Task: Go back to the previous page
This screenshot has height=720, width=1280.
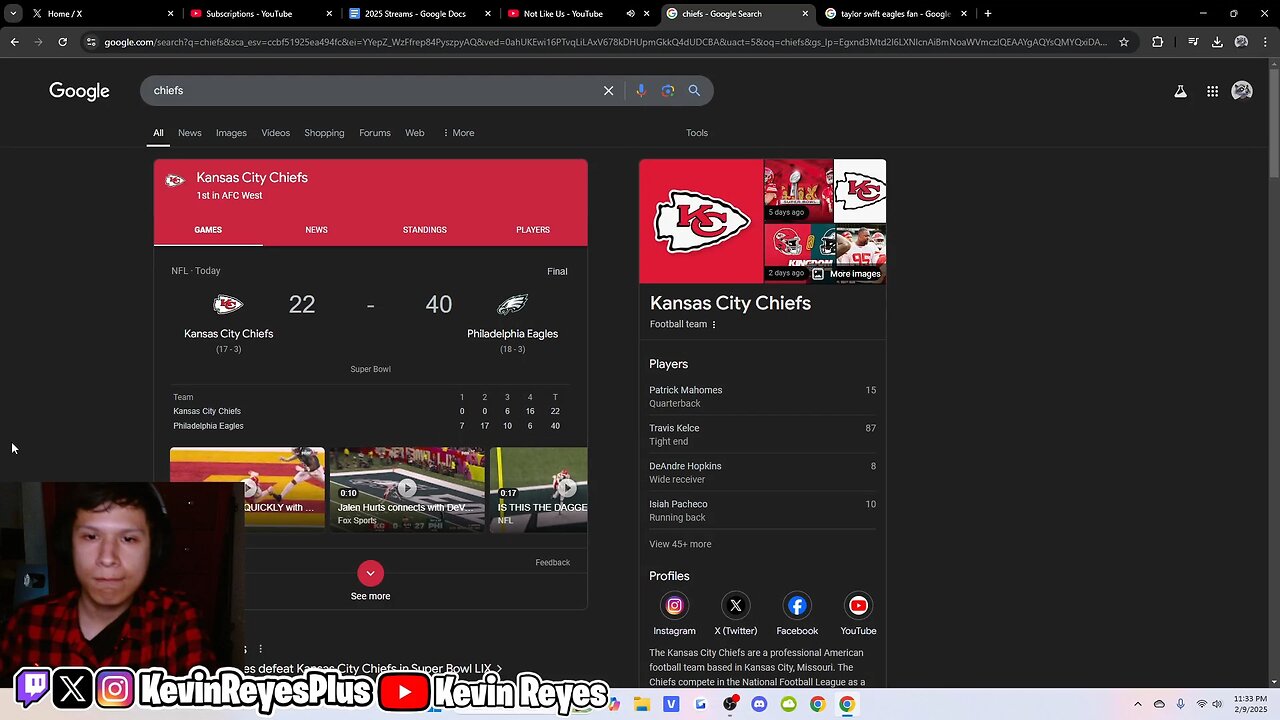Action: click(14, 42)
